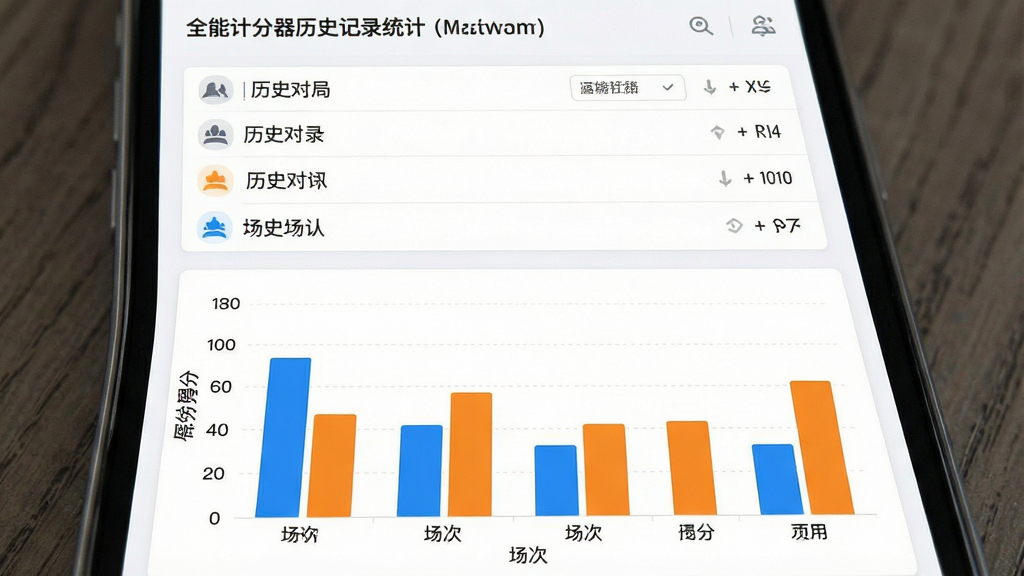Select the "+ 1010" score value

[x=767, y=178]
